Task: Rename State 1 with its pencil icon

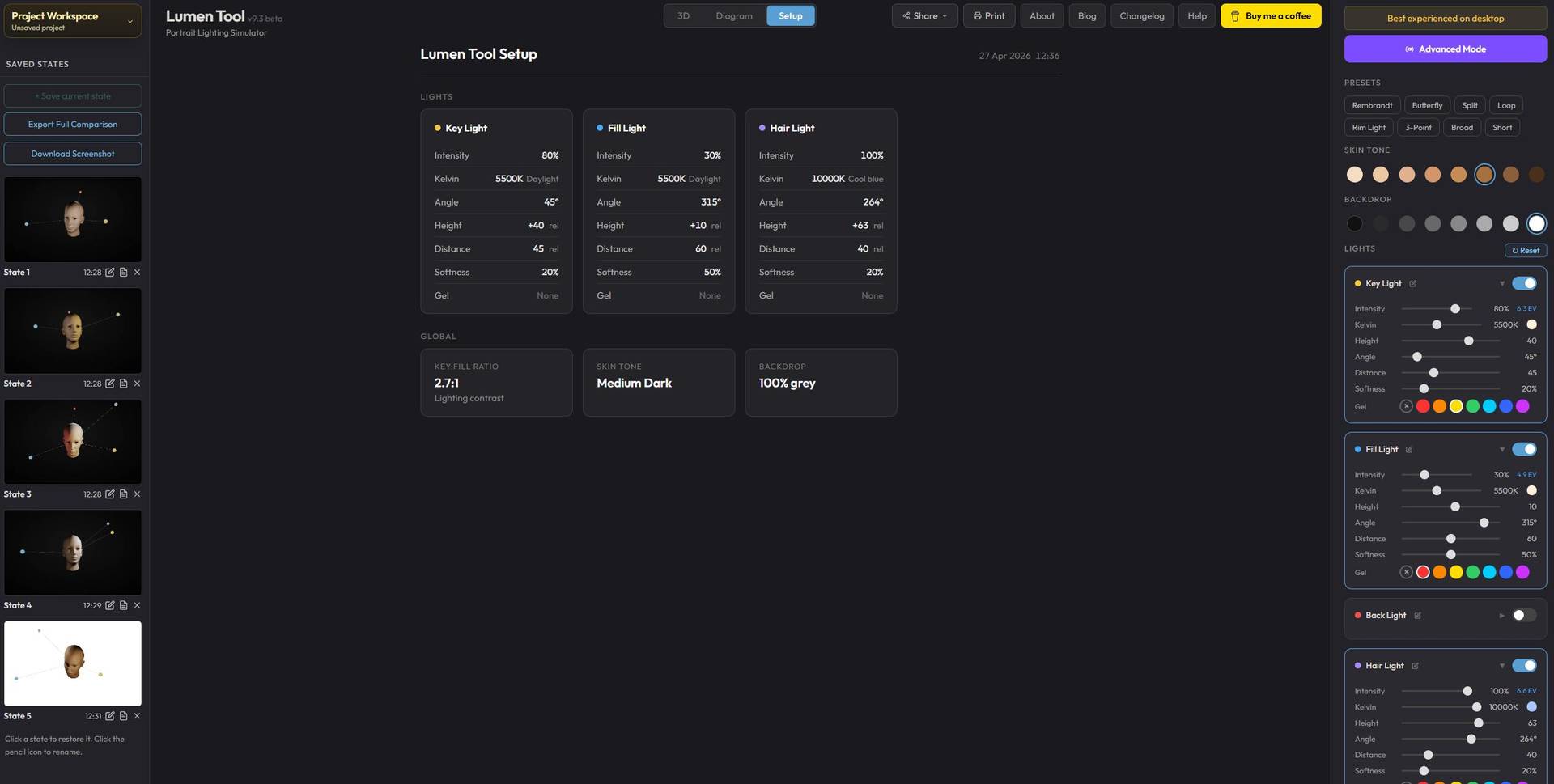Action: [110, 273]
